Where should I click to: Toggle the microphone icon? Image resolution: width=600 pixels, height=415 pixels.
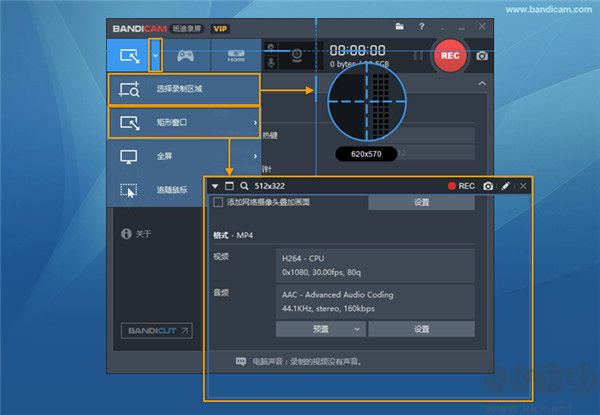[x=271, y=62]
